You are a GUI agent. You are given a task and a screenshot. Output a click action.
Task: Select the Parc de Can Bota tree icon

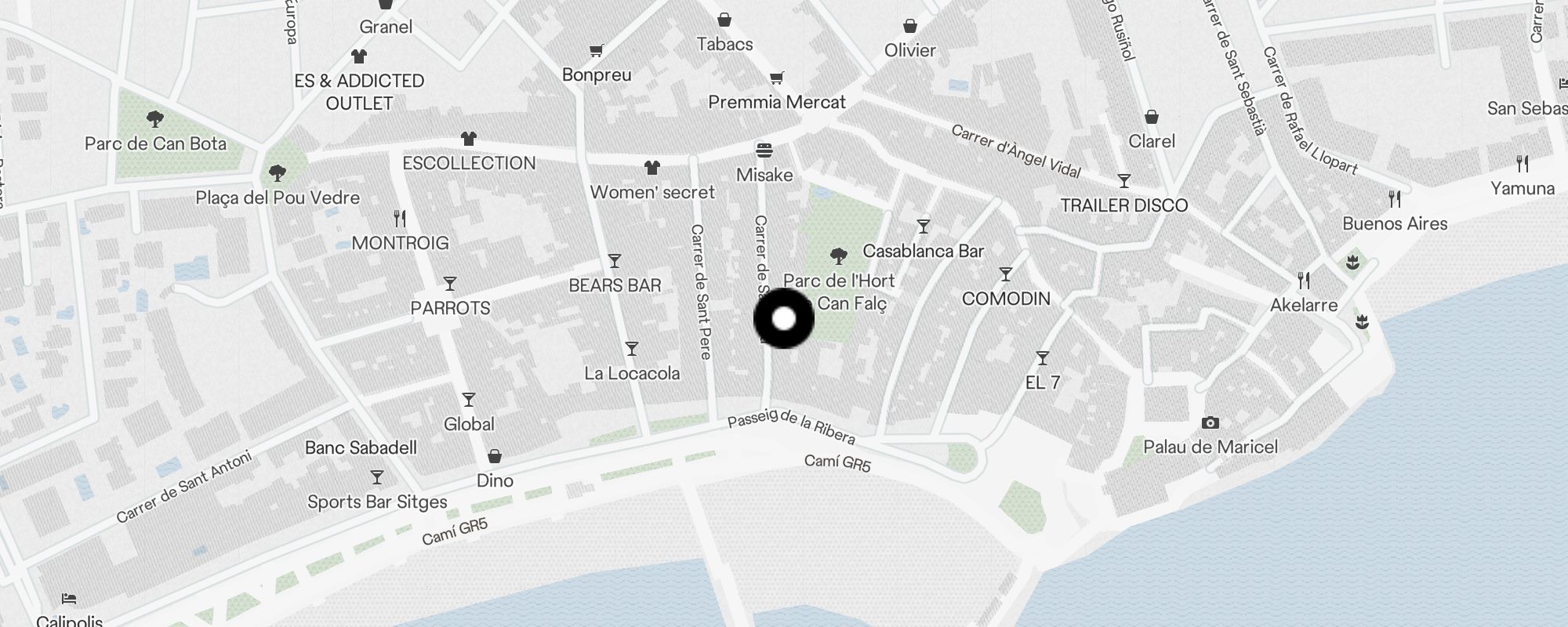(155, 119)
